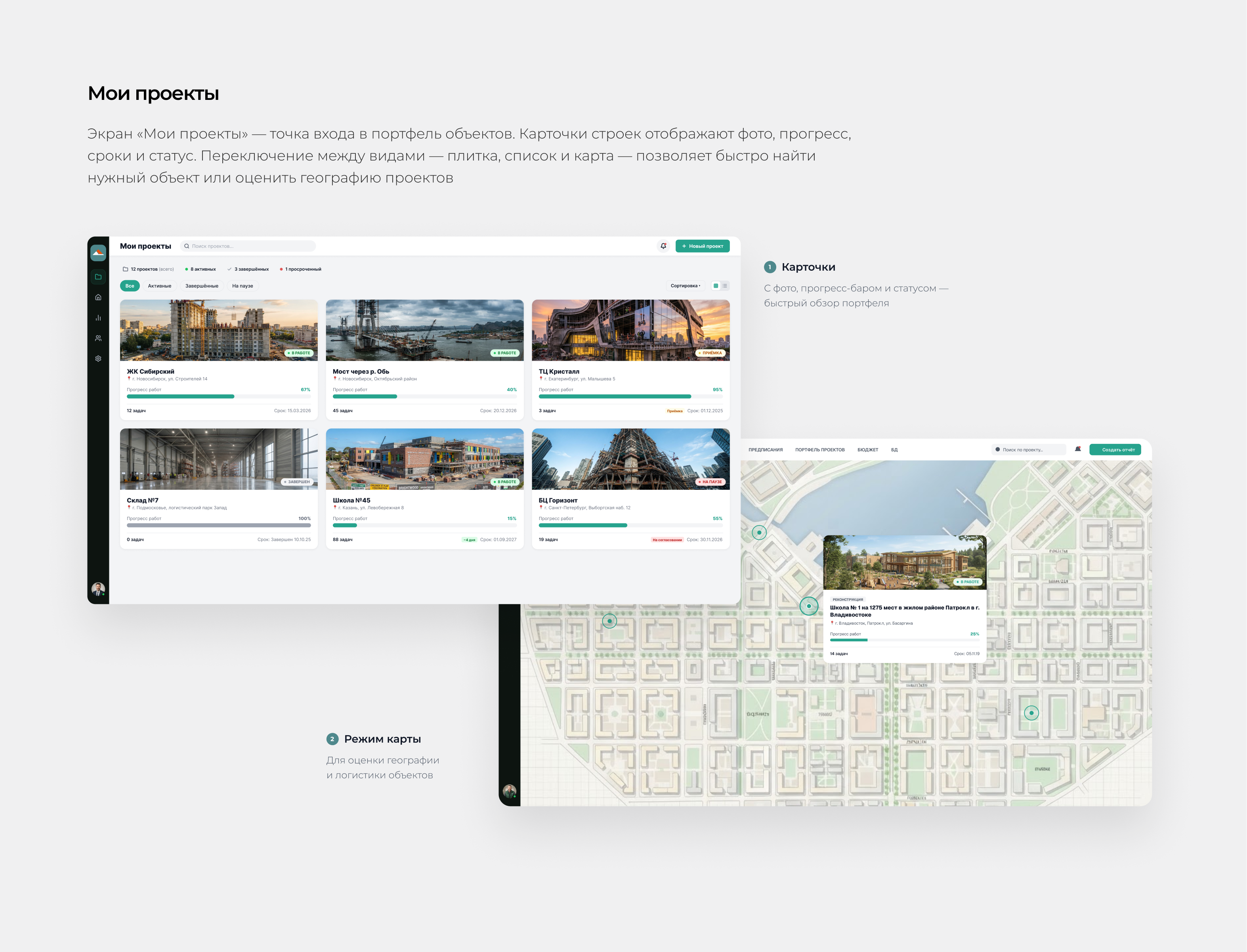Select the Все filter chip
The image size is (1247, 952).
(130, 286)
